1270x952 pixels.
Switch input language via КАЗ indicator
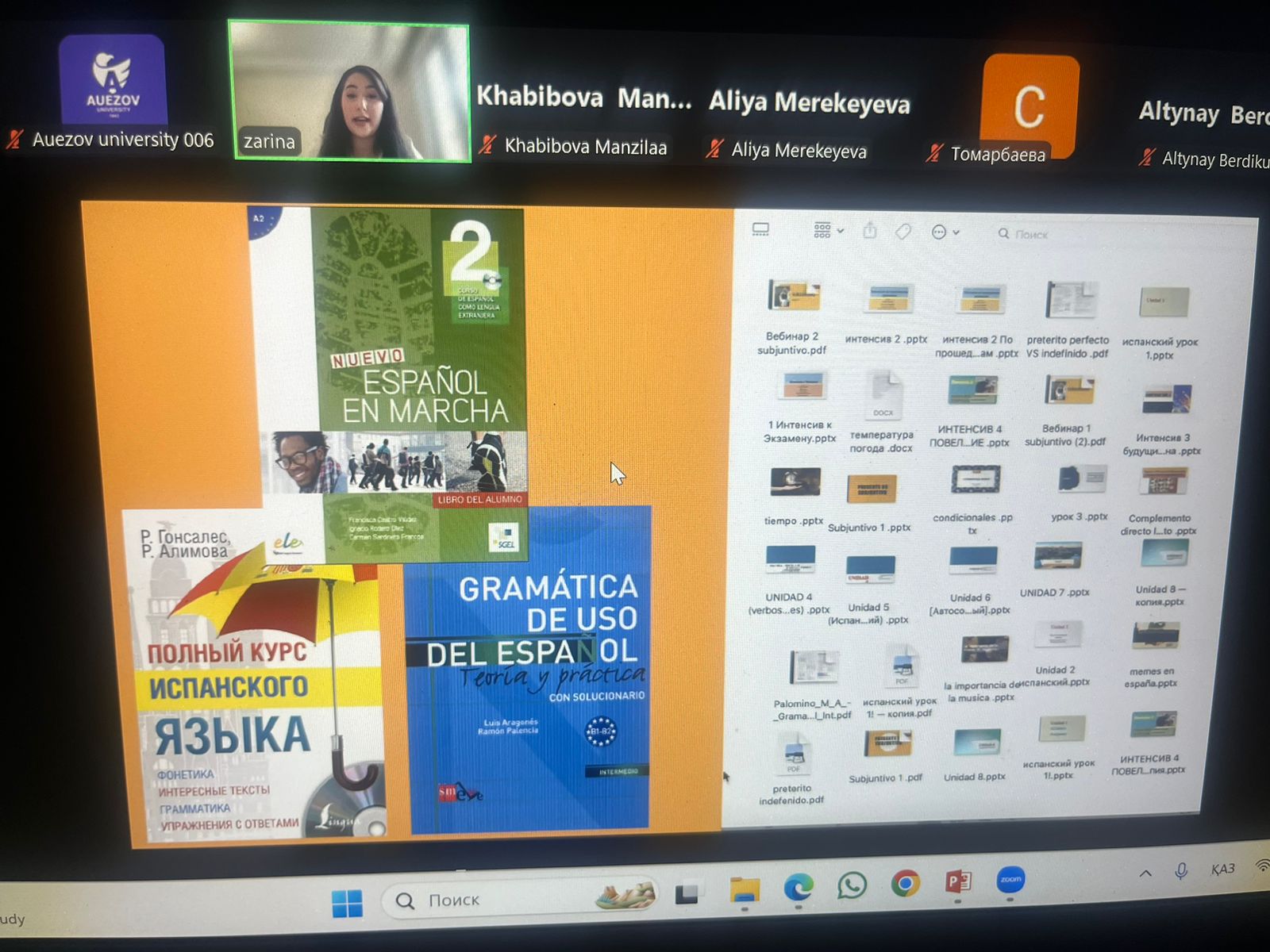pyautogui.click(x=1222, y=869)
